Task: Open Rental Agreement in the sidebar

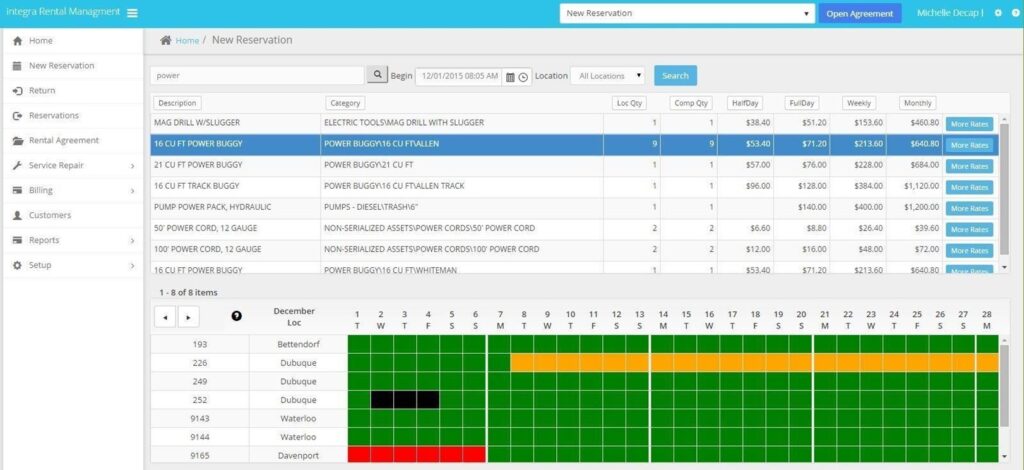Action: click(64, 140)
